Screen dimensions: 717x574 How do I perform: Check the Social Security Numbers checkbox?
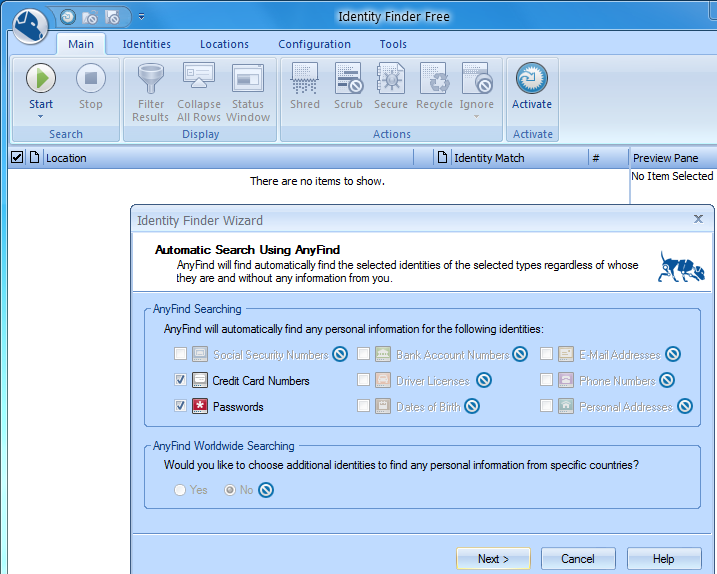(180, 354)
